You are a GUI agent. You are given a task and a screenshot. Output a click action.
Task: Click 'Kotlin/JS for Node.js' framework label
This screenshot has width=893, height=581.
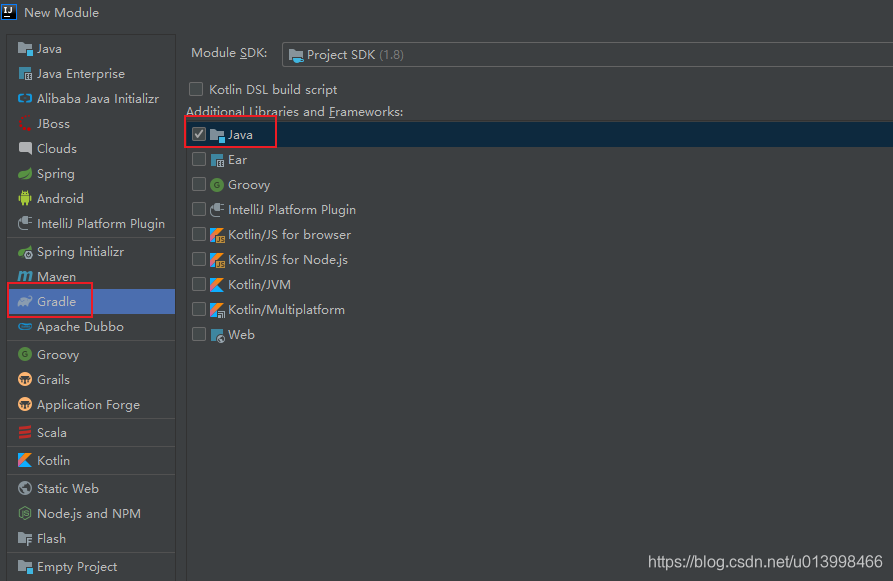(x=288, y=260)
